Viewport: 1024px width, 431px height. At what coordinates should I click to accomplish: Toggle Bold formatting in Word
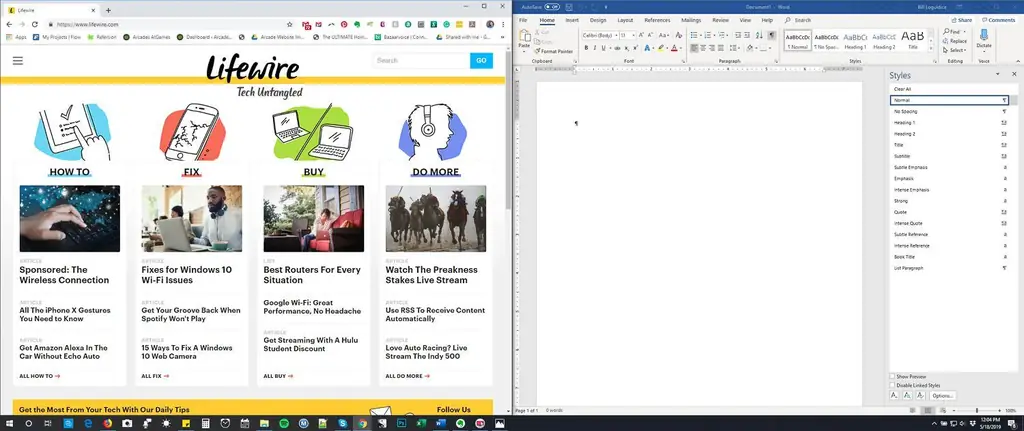click(x=586, y=48)
